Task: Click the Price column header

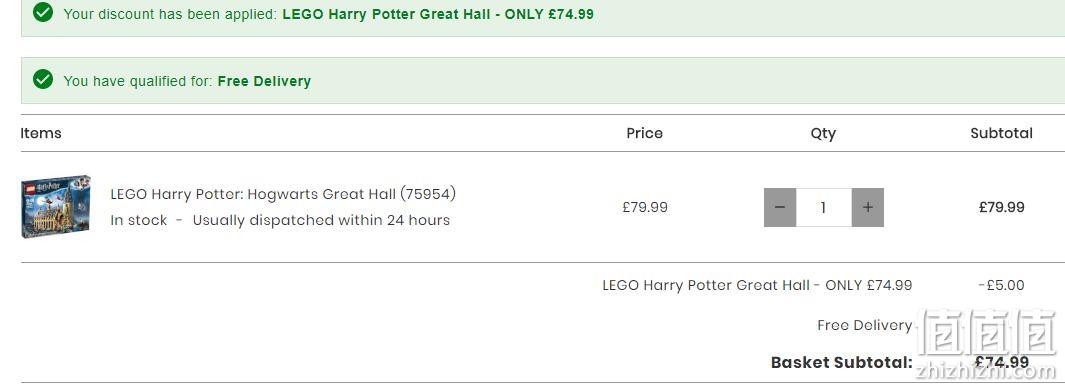Action: (645, 133)
